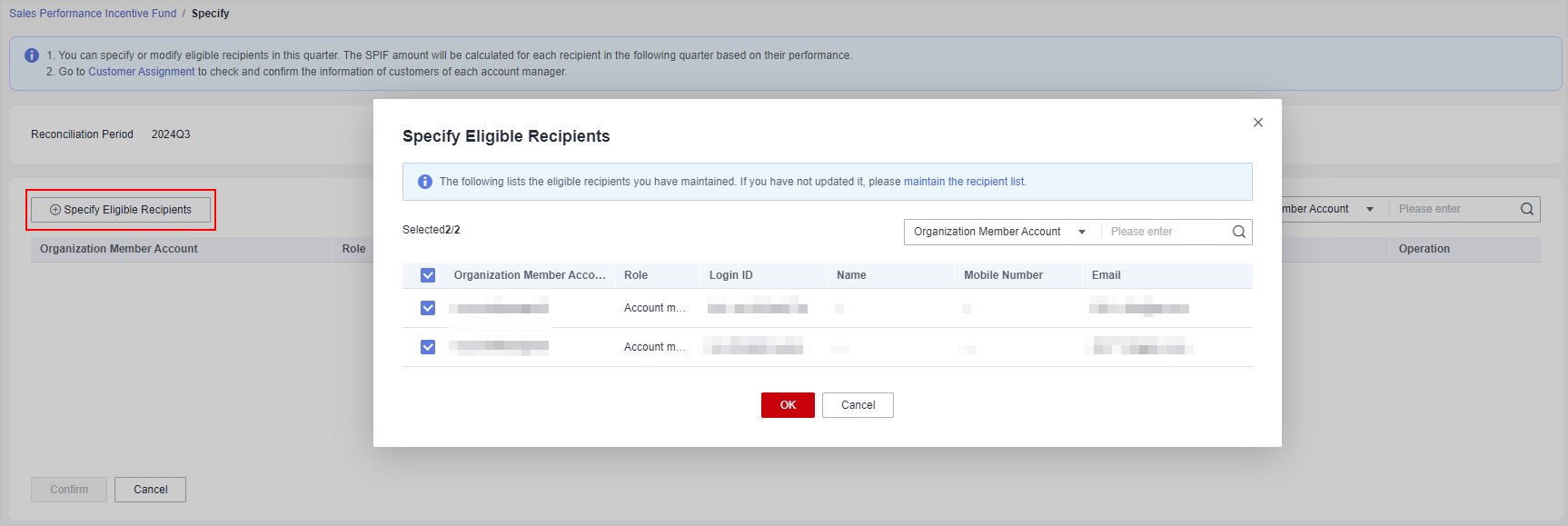Click the Email column header
The height and width of the screenshot is (526, 1568).
pyautogui.click(x=1106, y=275)
